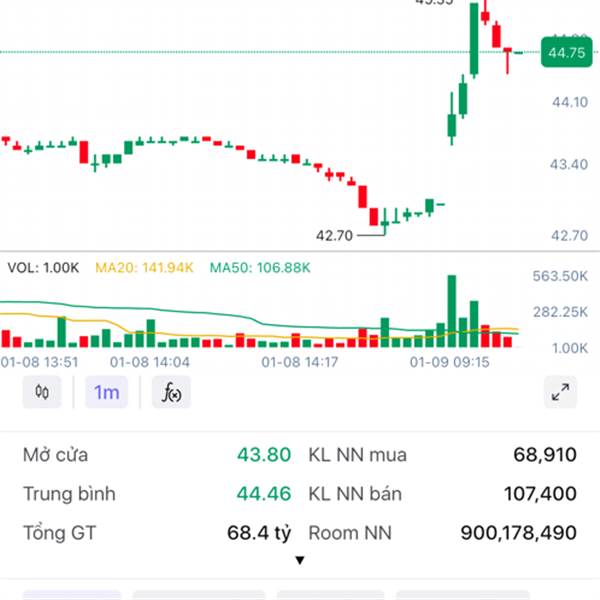Tap the 01-08 13:51 time axis label

[x=39, y=362]
